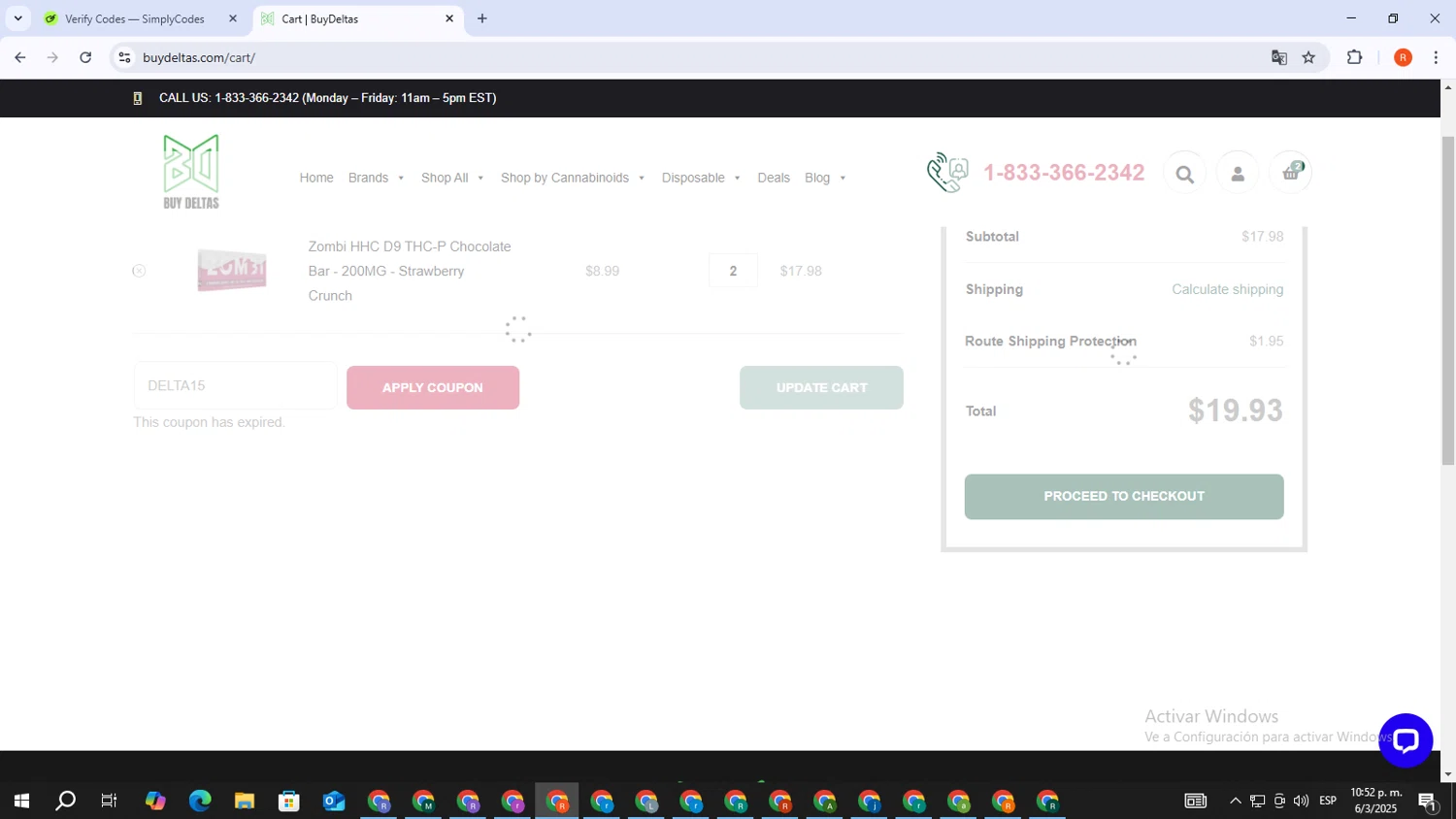Go forward to the next page

52,57
